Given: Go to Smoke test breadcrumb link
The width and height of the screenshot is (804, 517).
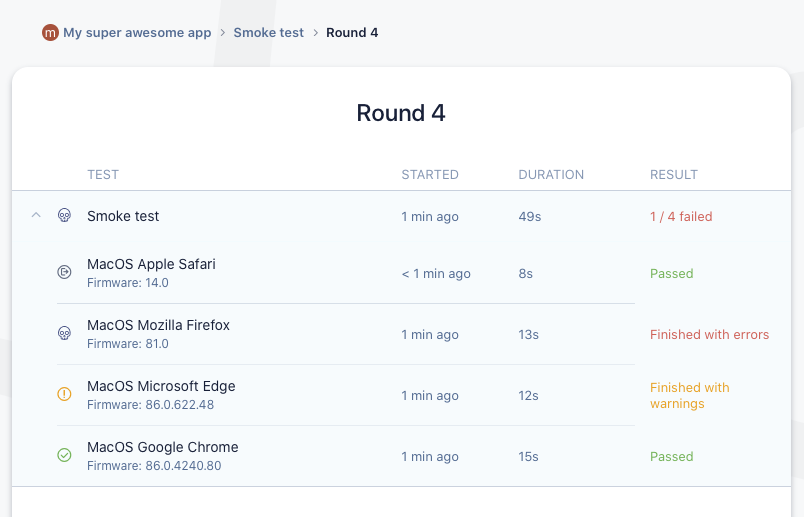Looking at the screenshot, I should pyautogui.click(x=269, y=32).
